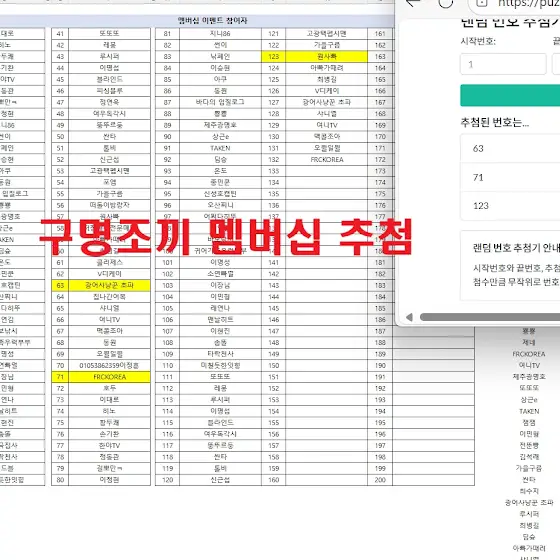The height and width of the screenshot is (560, 560).
Task: Select highlighted cell number 123
Action: click(x=274, y=56)
